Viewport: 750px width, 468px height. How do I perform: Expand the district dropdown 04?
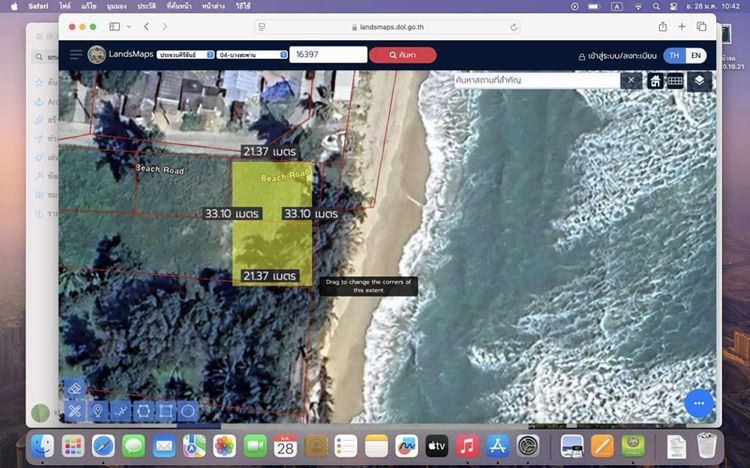[253, 54]
